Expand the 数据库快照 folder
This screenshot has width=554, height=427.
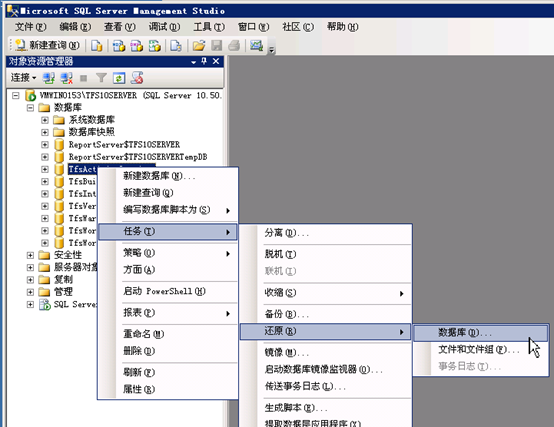[45, 132]
